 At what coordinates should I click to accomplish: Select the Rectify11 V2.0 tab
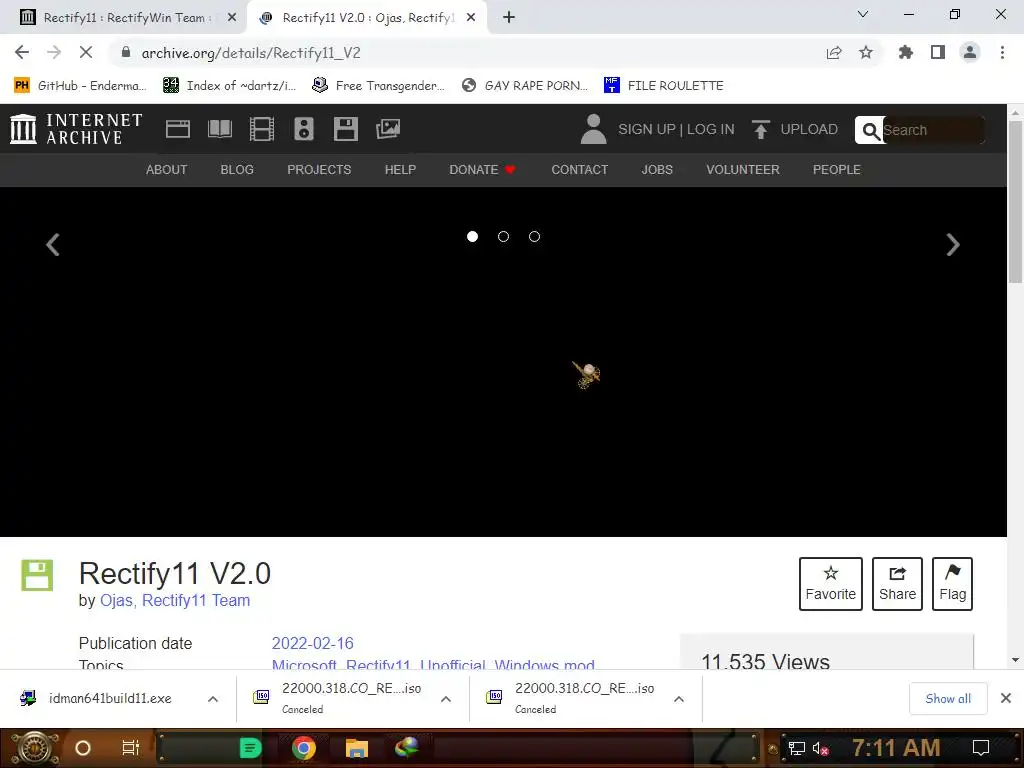tap(367, 18)
